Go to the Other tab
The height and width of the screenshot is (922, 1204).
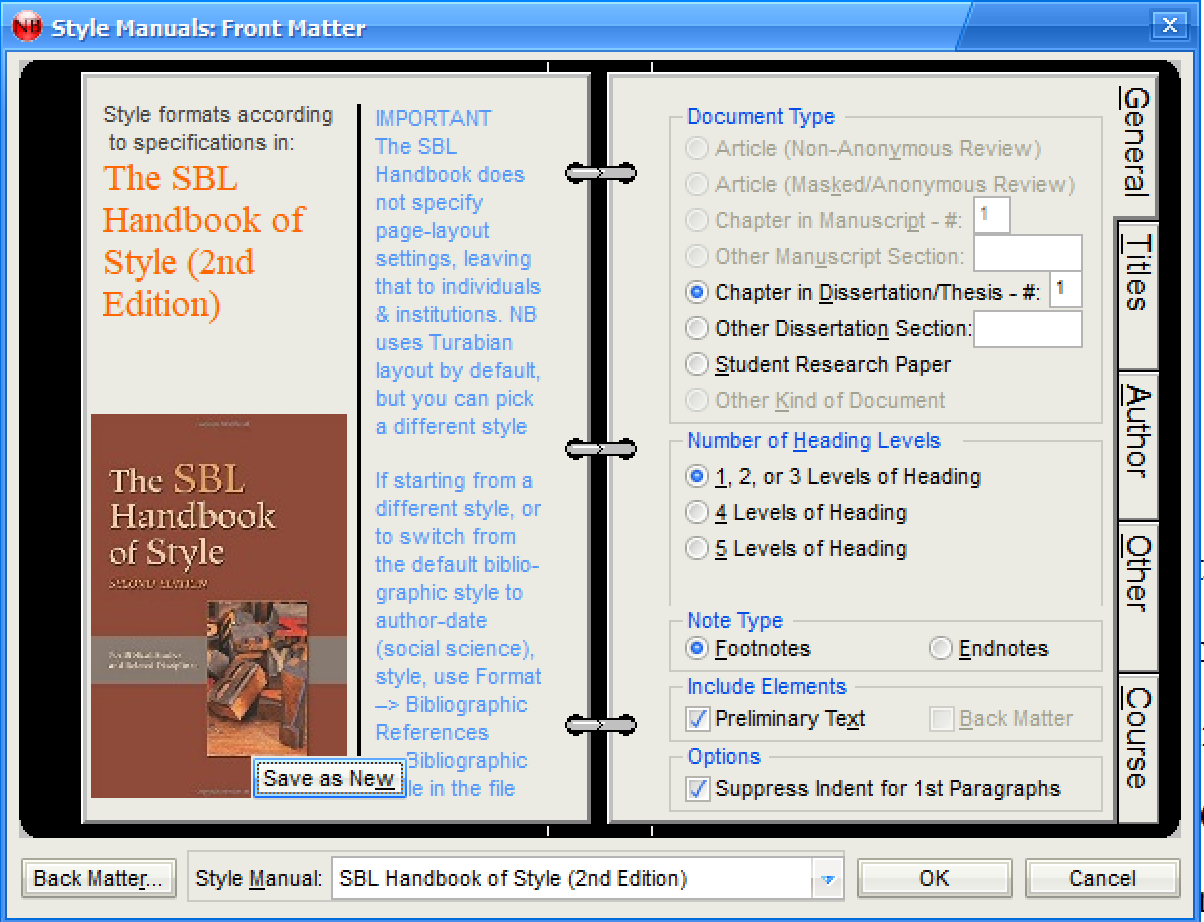[1138, 573]
